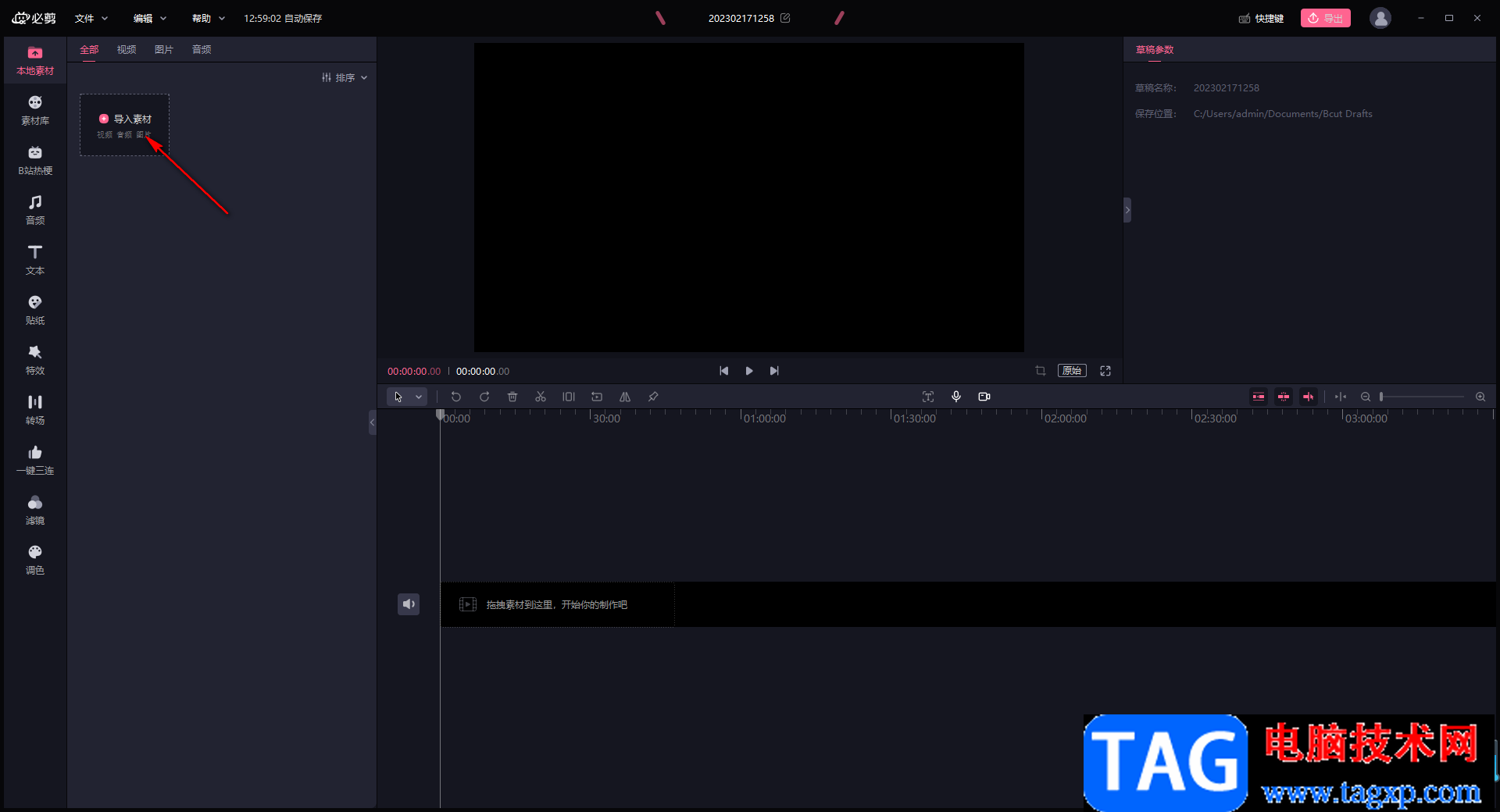Open the B站热梗 memes panel

[35, 161]
